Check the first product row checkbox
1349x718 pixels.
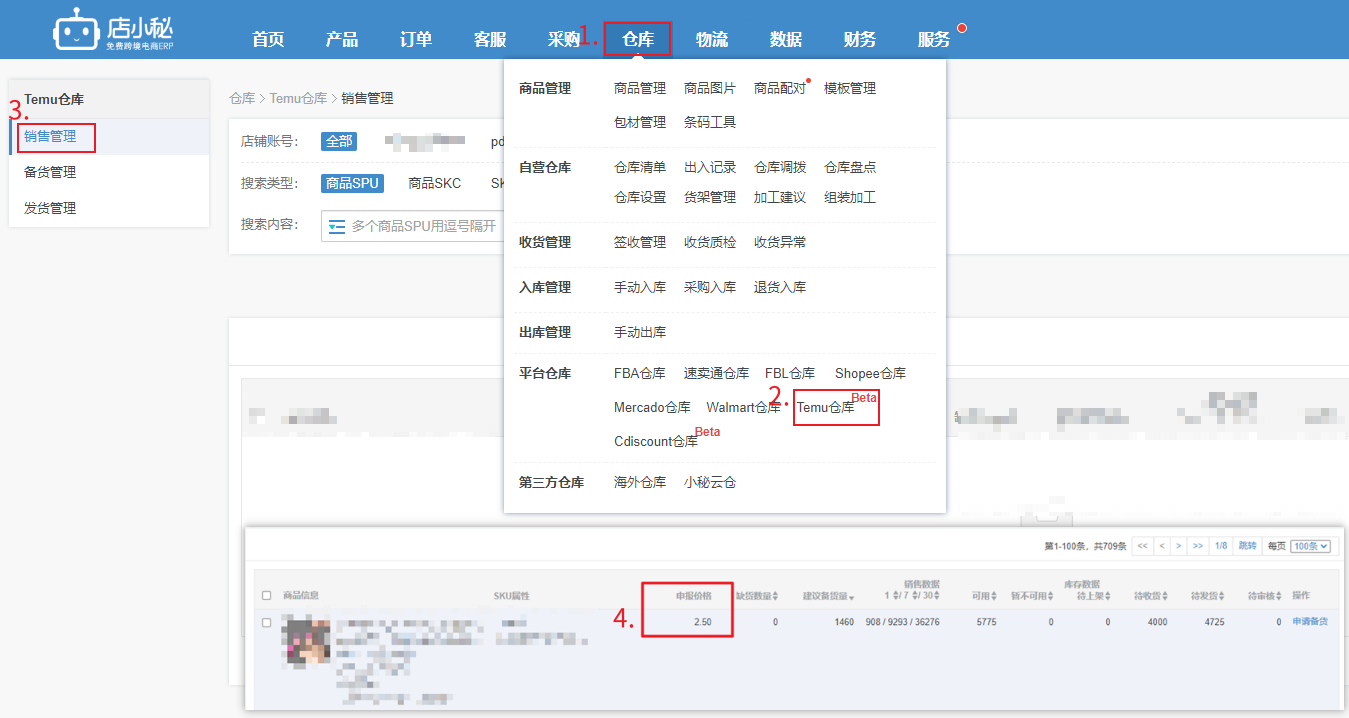tap(266, 622)
